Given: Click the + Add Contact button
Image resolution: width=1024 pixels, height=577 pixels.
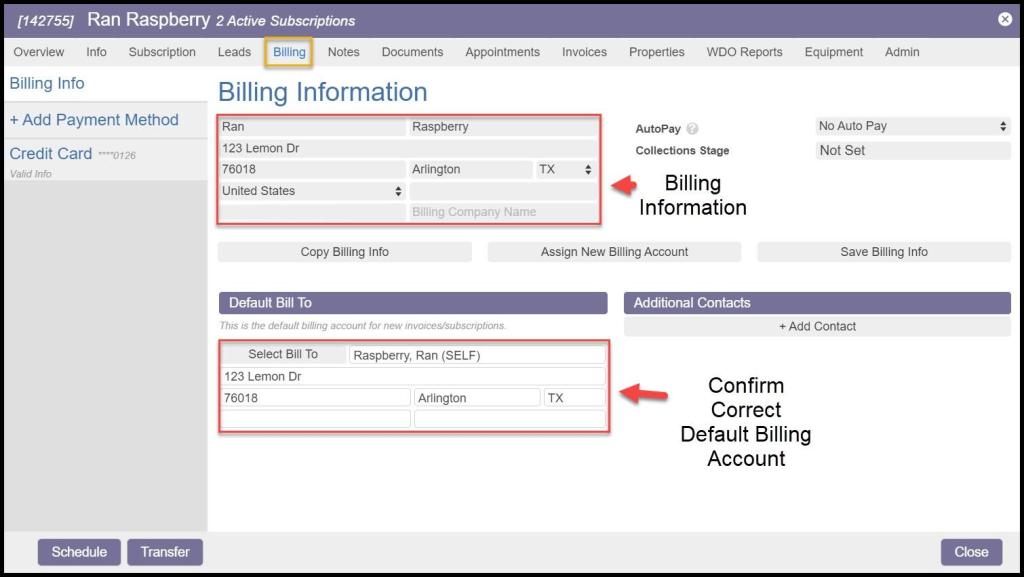Looking at the screenshot, I should pos(817,326).
